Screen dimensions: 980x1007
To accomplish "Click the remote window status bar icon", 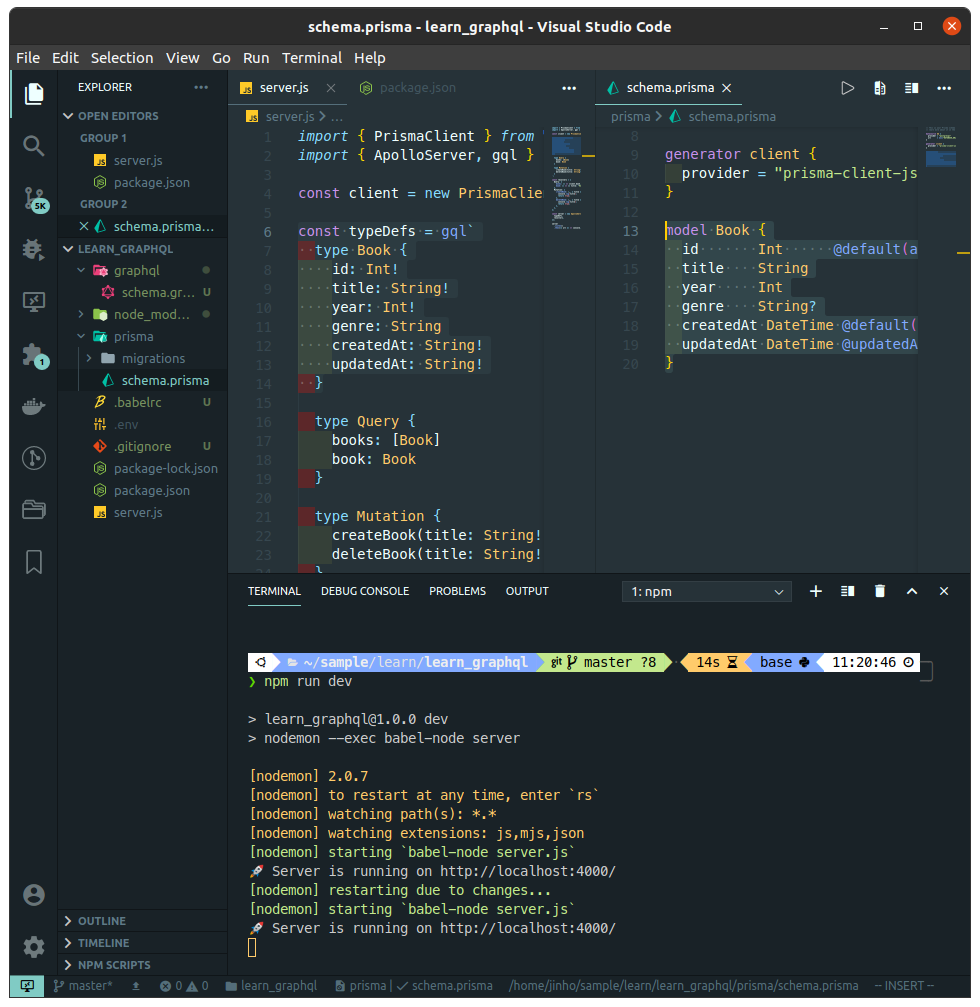I will 27,986.
